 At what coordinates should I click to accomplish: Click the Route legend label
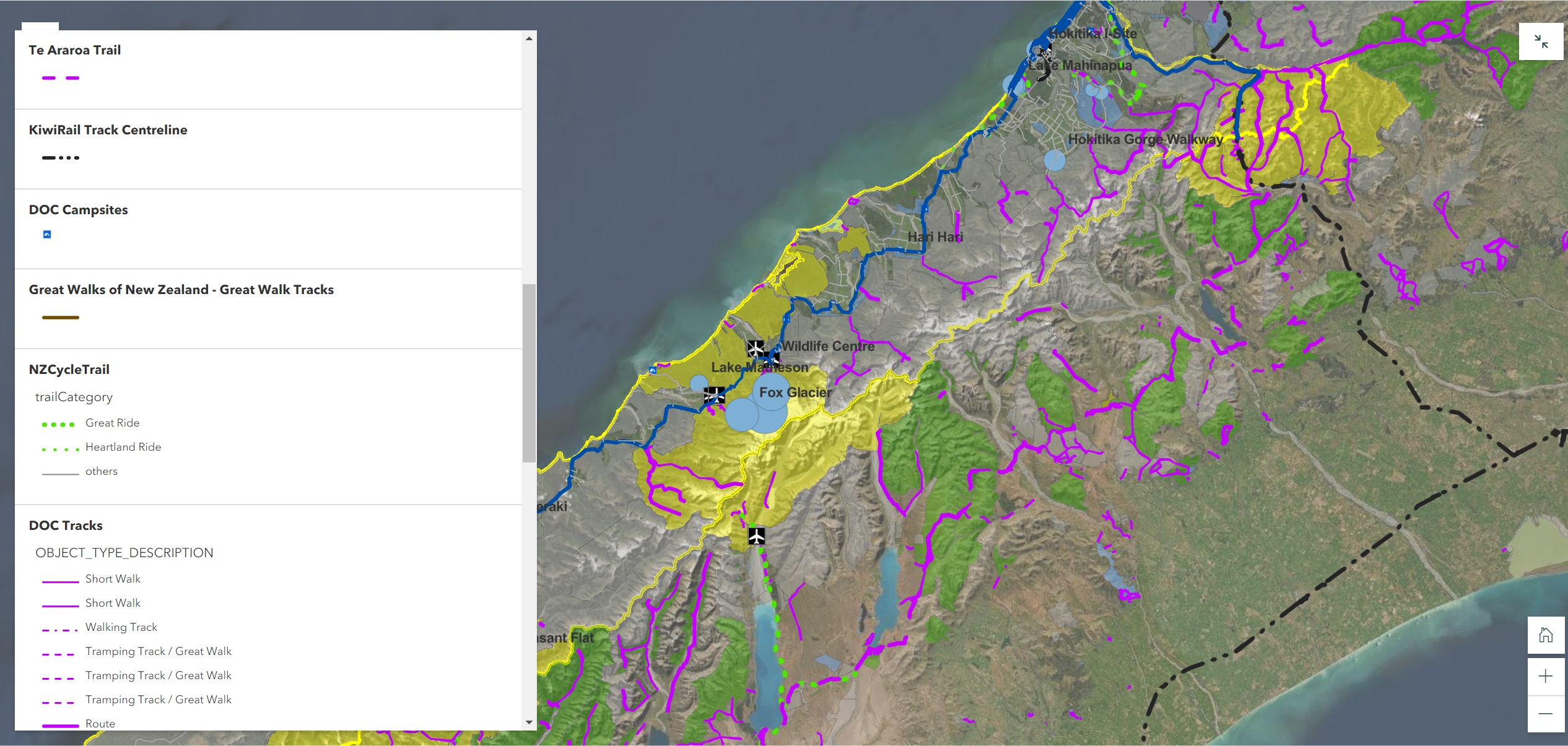point(100,724)
